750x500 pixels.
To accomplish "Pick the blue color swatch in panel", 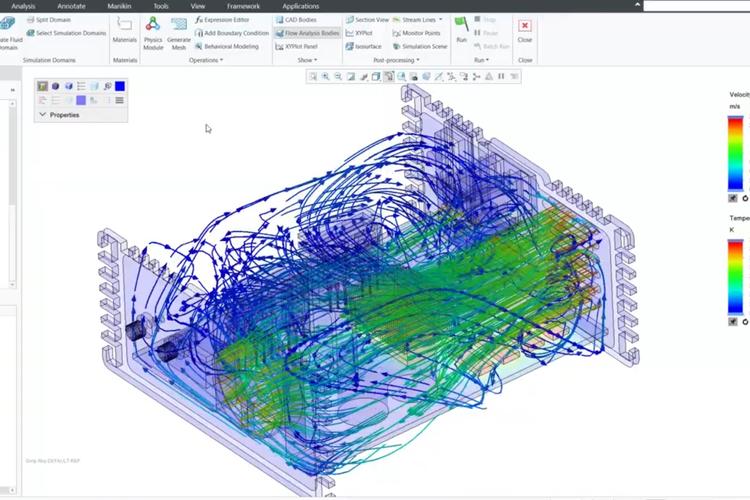I will click(x=120, y=87).
